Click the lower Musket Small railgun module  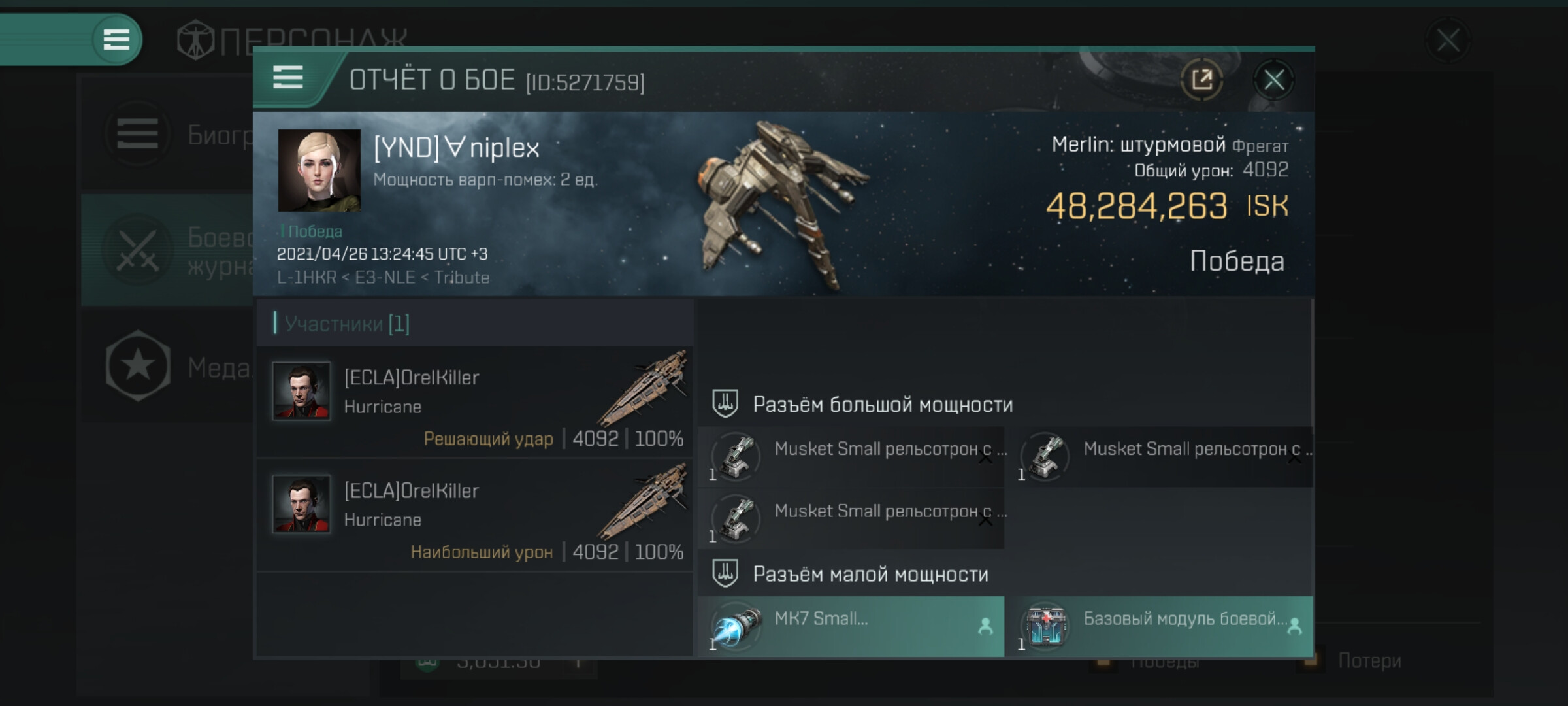tap(851, 519)
